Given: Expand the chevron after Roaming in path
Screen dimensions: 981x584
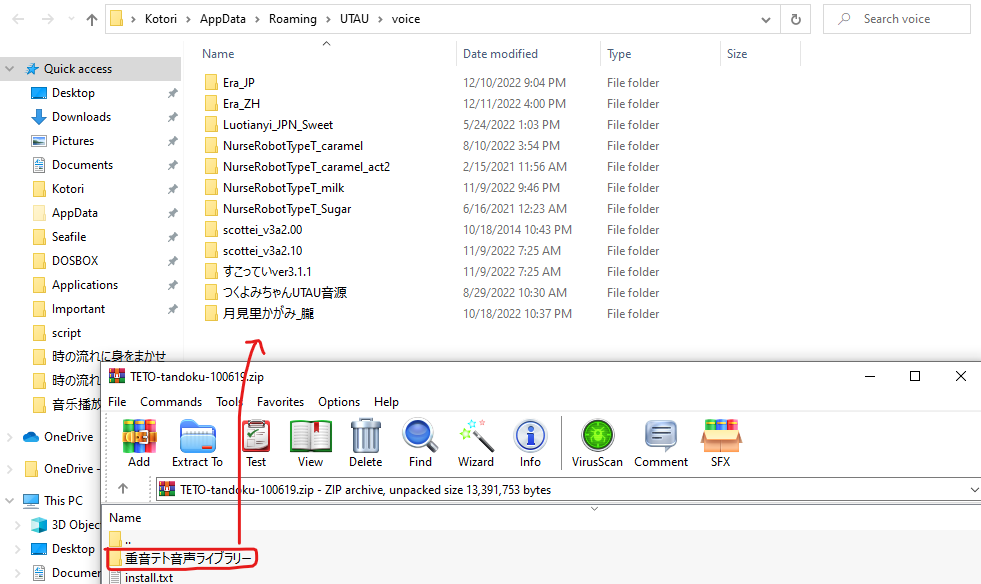Looking at the screenshot, I should point(328,19).
